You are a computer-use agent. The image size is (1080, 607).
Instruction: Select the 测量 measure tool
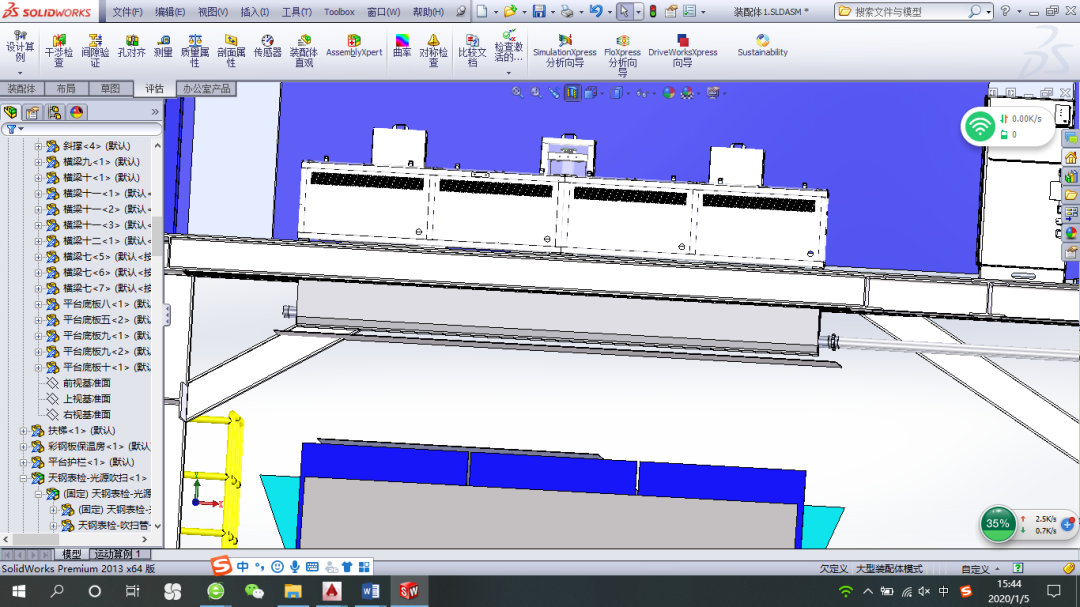(163, 45)
